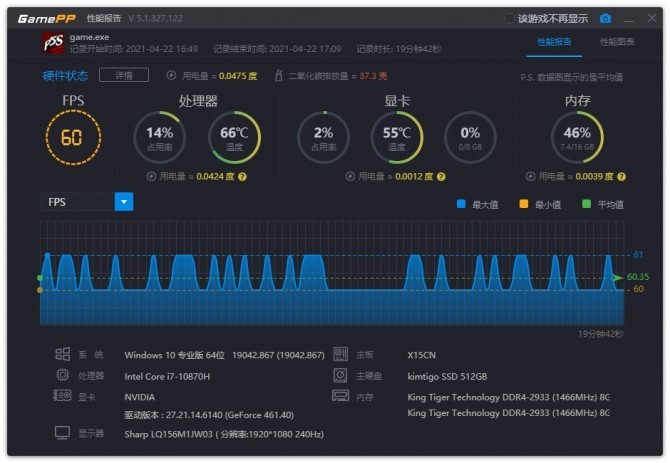Screen dimensions: 670x463
Task: Click the GPU 0% video memory gauge
Action: [470, 138]
